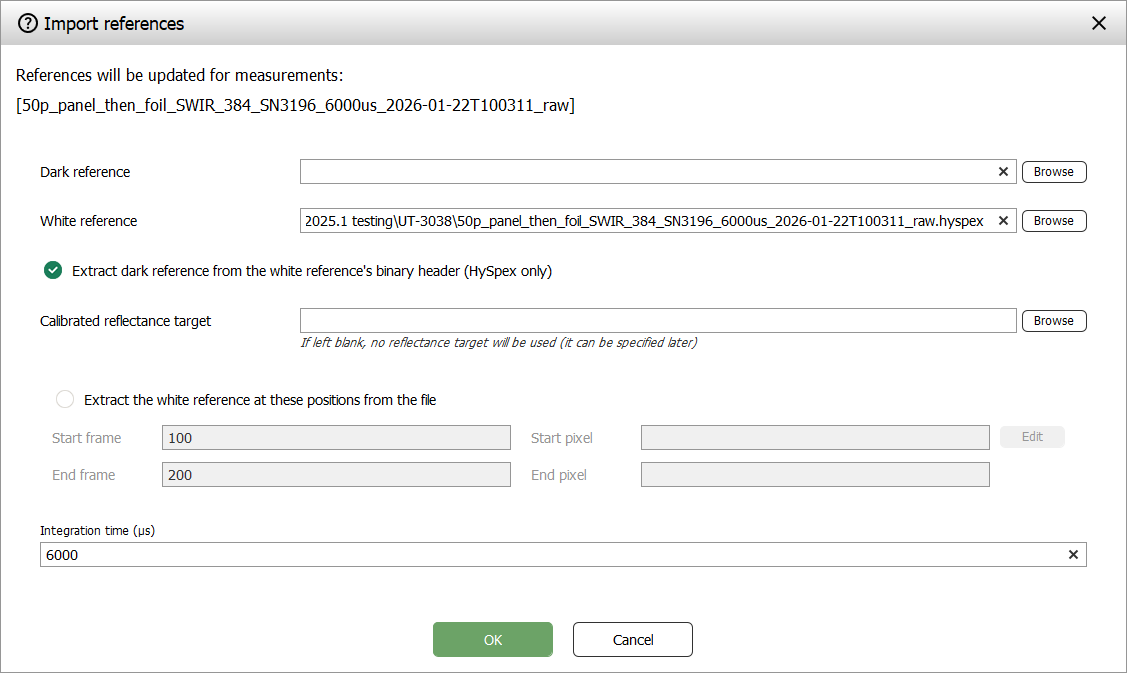Select extract white reference at positions option
This screenshot has width=1127, height=673.
pos(65,400)
